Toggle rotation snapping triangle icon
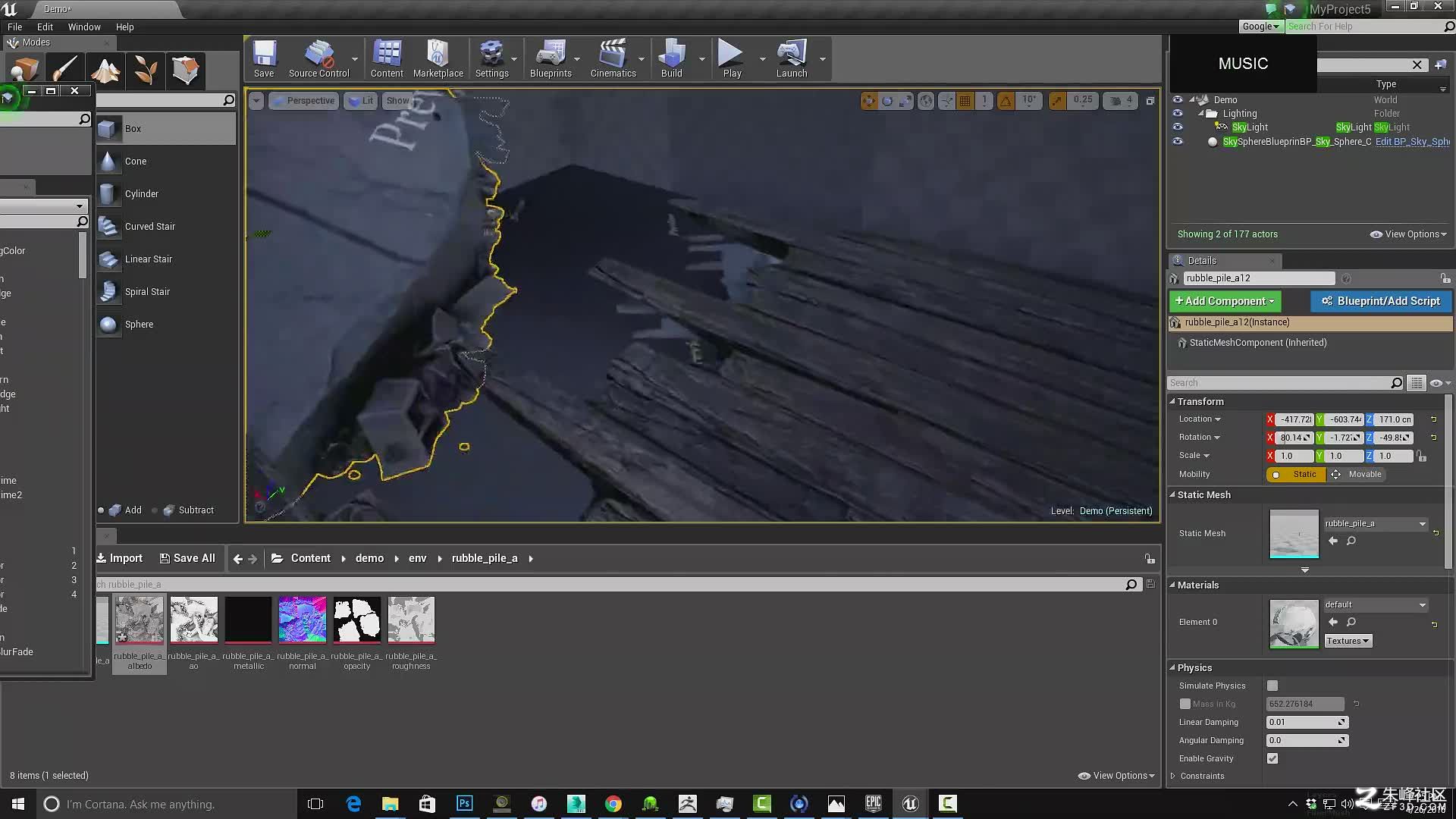 coord(1006,100)
